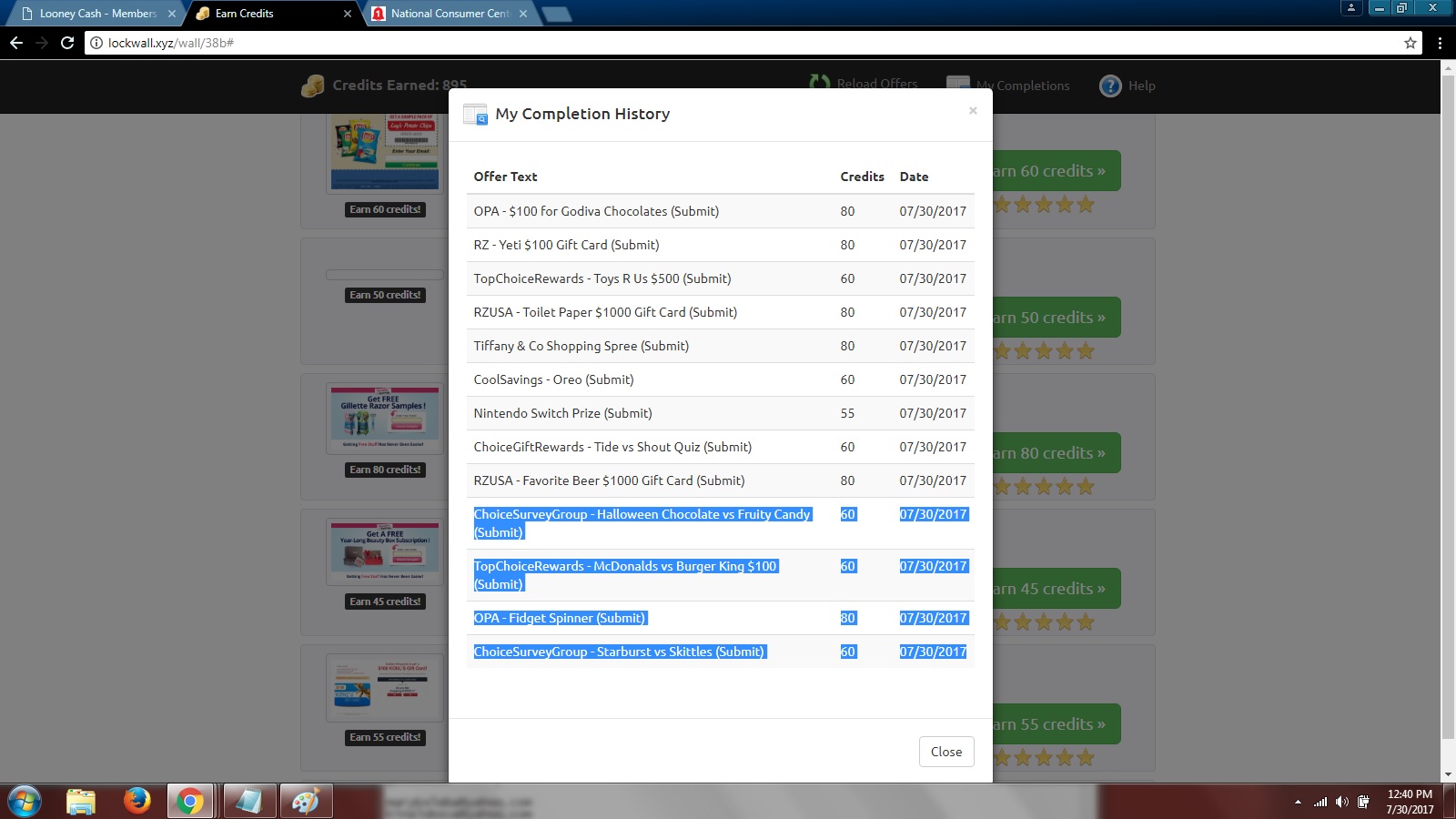This screenshot has height=819, width=1456.
Task: Select the Earn Credits tab
Action: (x=273, y=14)
